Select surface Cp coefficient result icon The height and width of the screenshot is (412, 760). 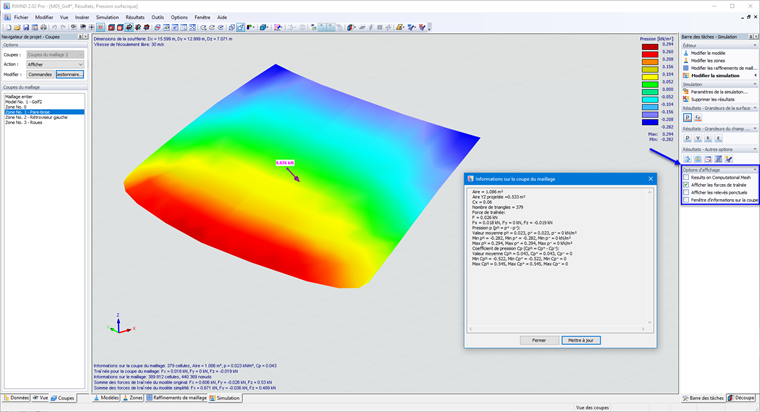pos(698,118)
